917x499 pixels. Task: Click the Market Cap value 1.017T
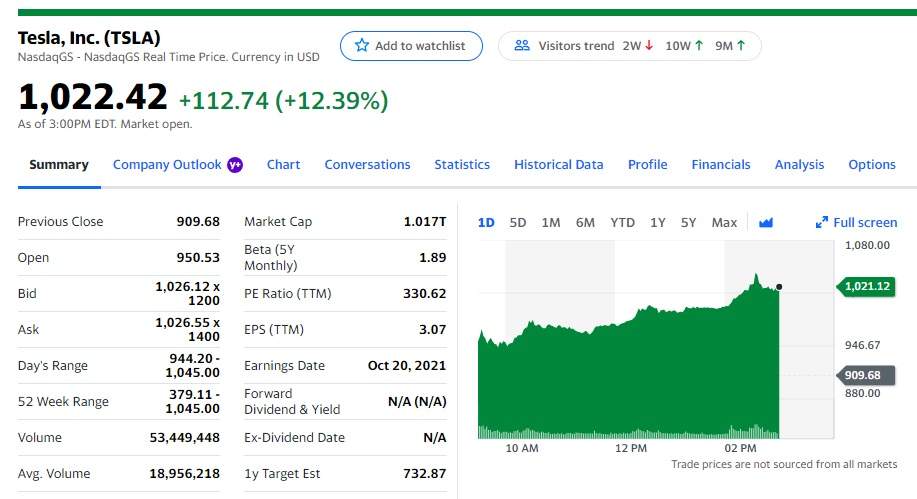(425, 221)
